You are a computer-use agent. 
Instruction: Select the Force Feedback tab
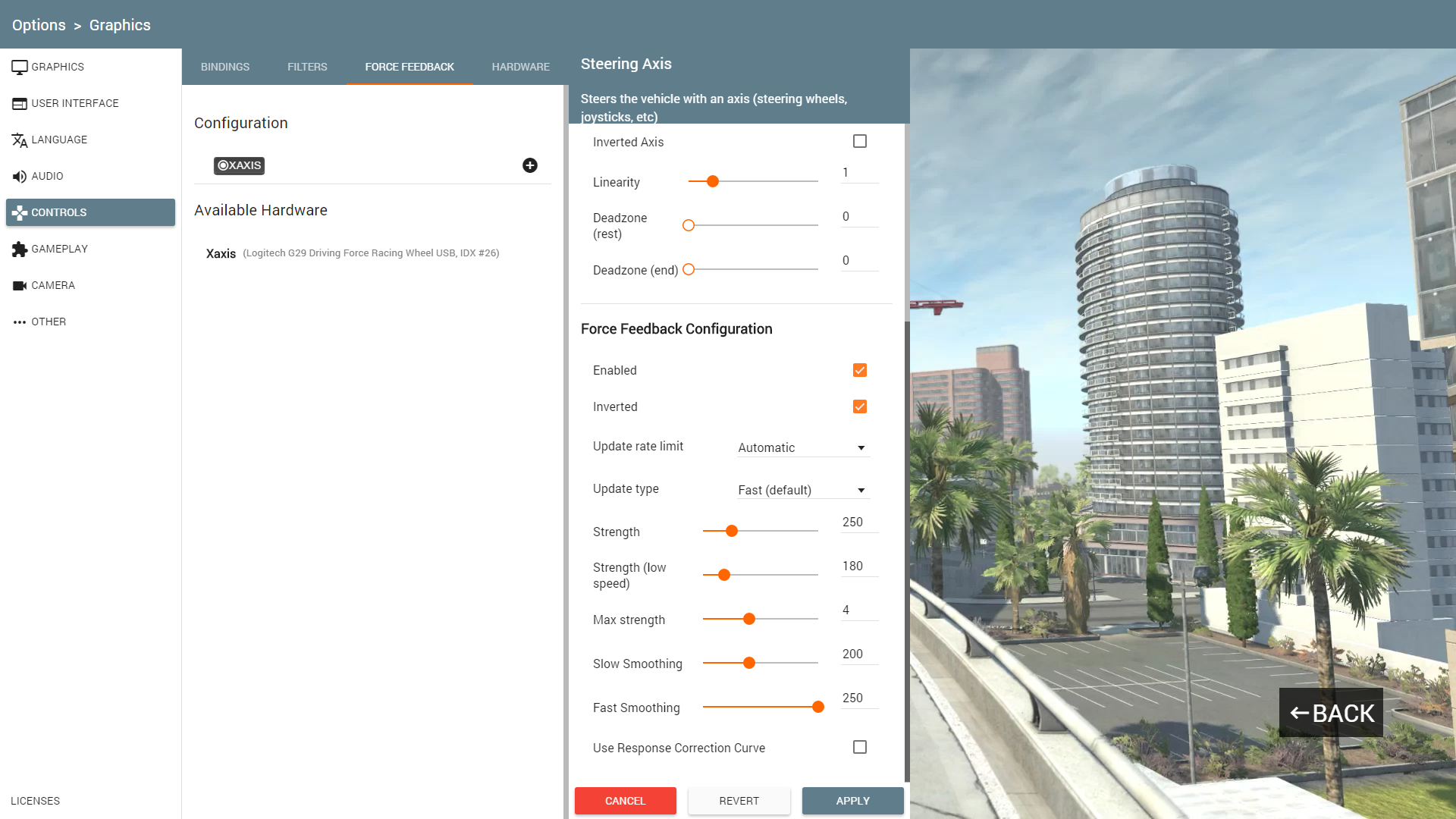tap(409, 67)
